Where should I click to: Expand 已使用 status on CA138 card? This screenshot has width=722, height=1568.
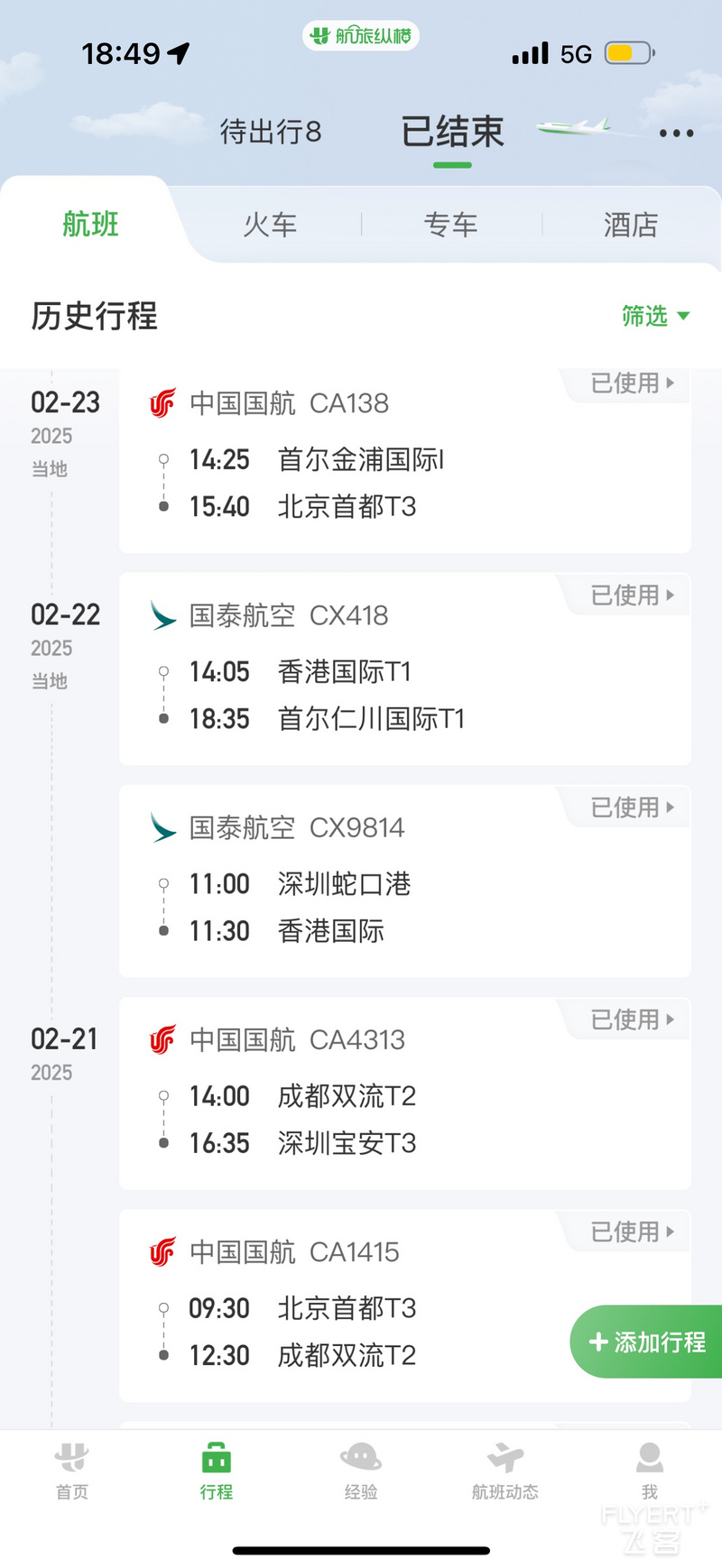coord(633,383)
